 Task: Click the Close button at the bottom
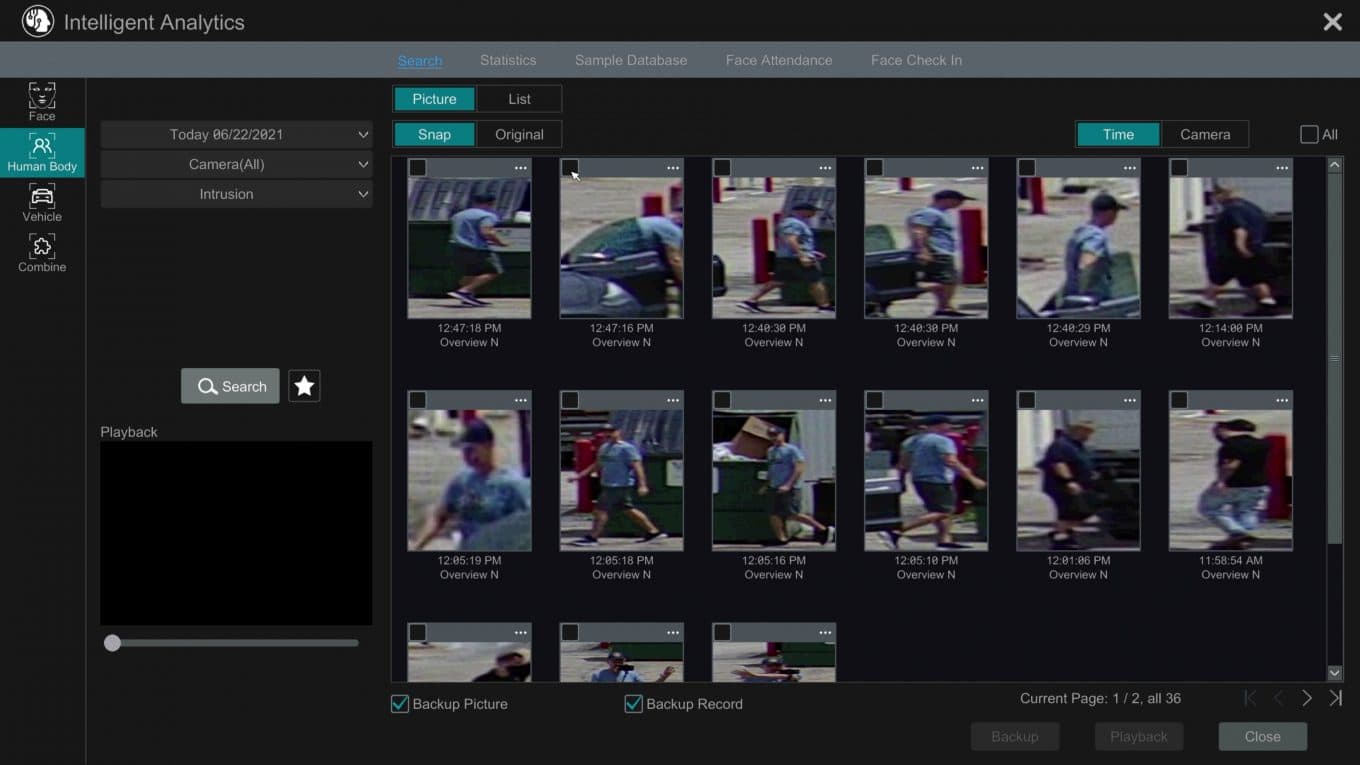pos(1262,737)
